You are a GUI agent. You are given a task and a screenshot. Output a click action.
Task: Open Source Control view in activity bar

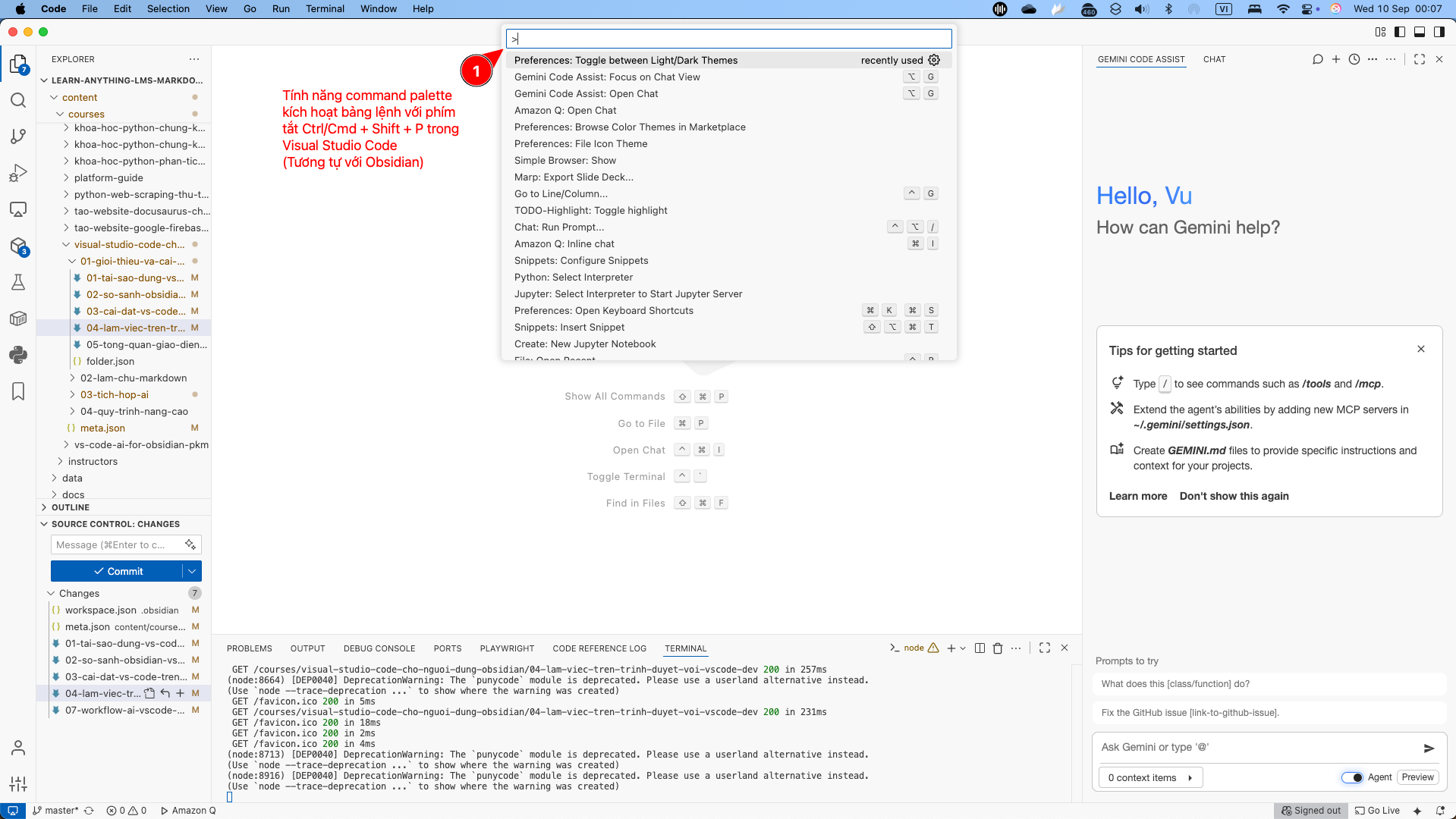[x=18, y=136]
